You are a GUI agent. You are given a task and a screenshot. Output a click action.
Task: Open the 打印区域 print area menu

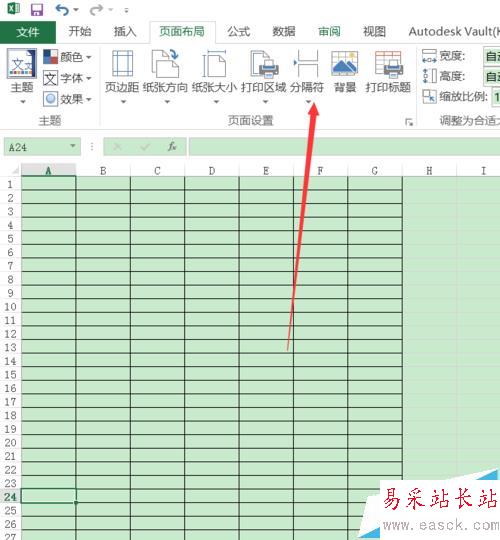264,76
